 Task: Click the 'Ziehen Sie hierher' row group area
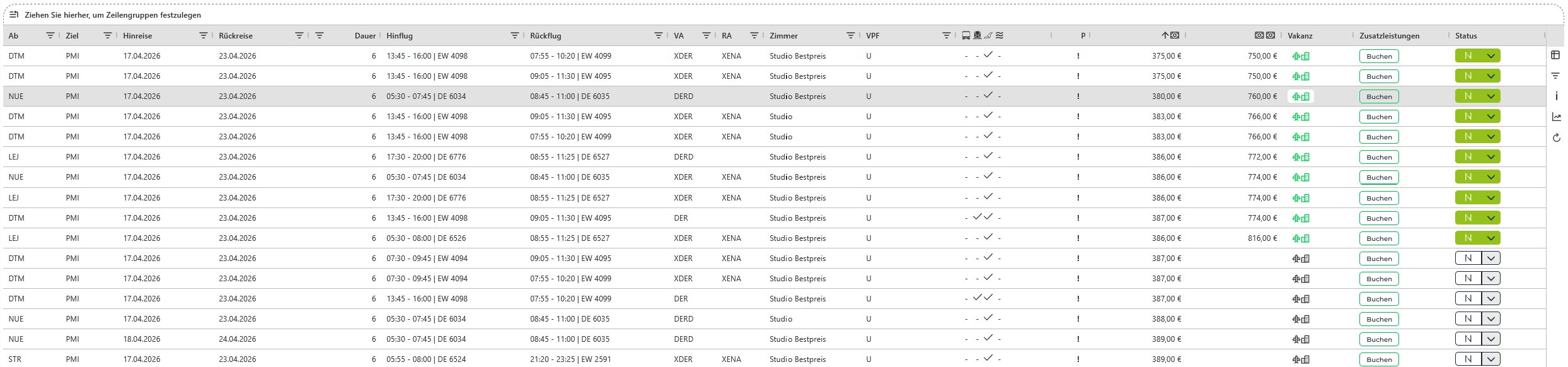(783, 15)
